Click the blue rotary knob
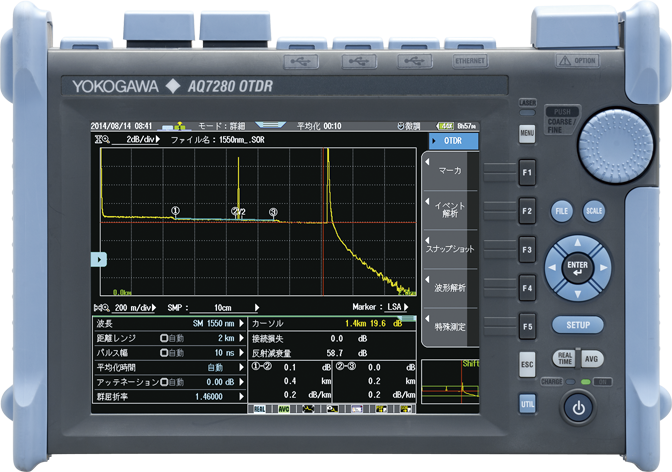The image size is (672, 472). [616, 146]
